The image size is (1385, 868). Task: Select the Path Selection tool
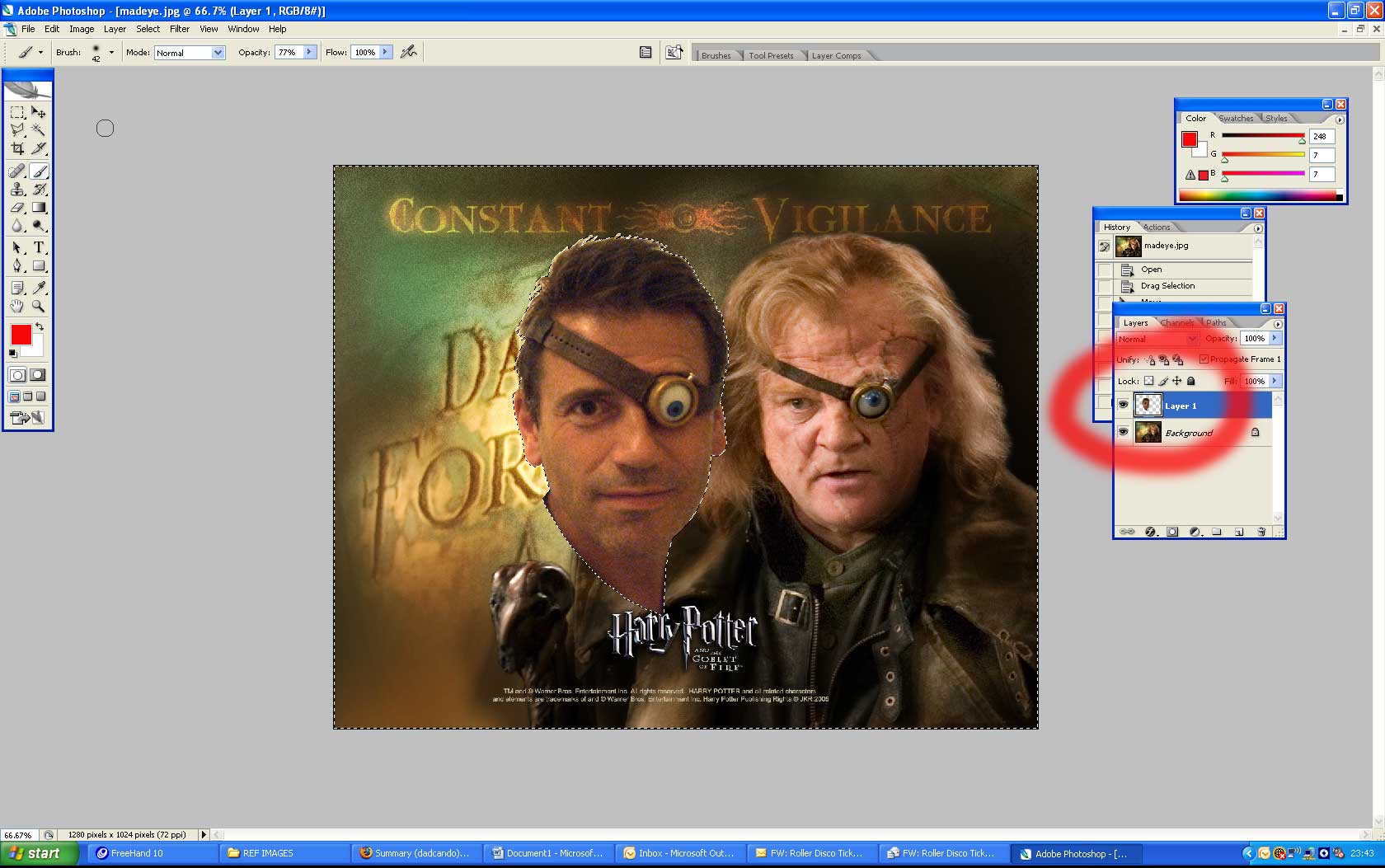pyautogui.click(x=17, y=247)
